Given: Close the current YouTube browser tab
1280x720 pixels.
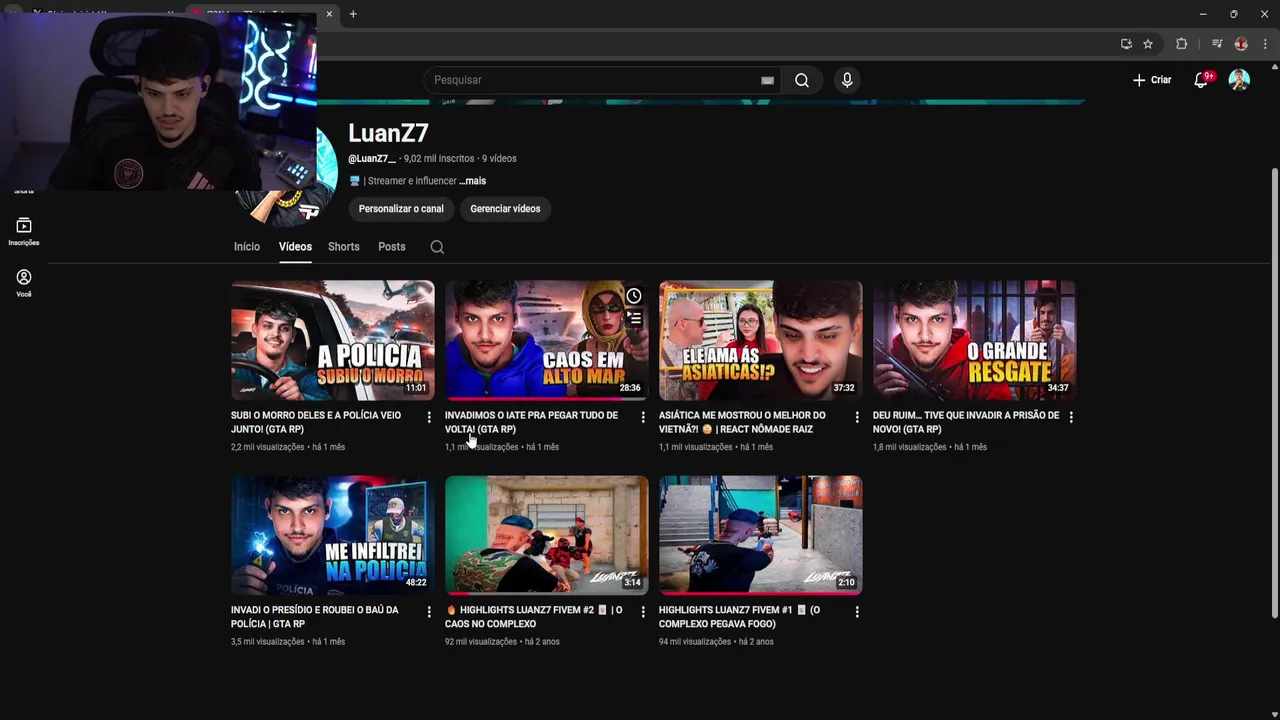Looking at the screenshot, I should coord(329,14).
